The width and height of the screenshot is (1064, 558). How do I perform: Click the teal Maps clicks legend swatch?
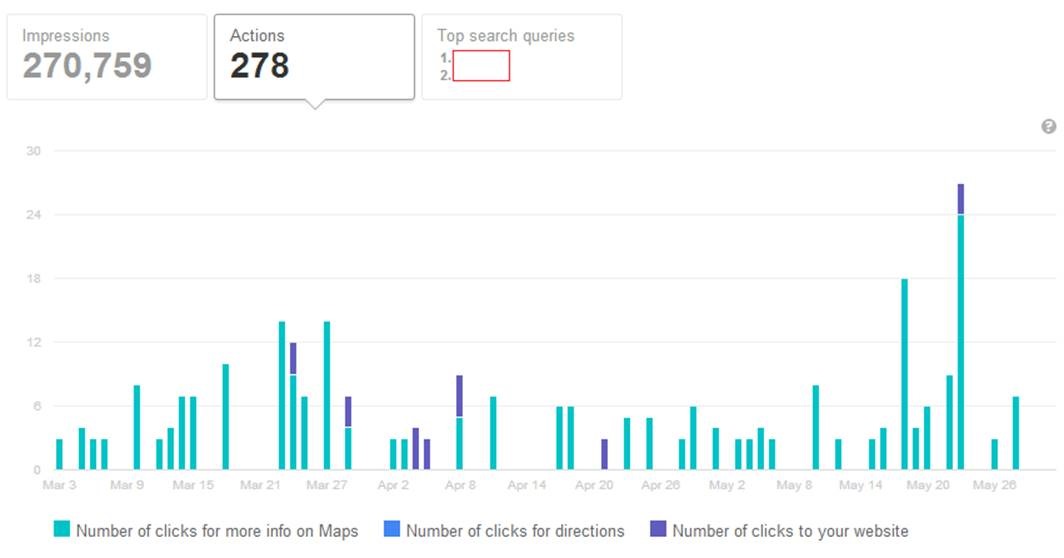point(62,530)
